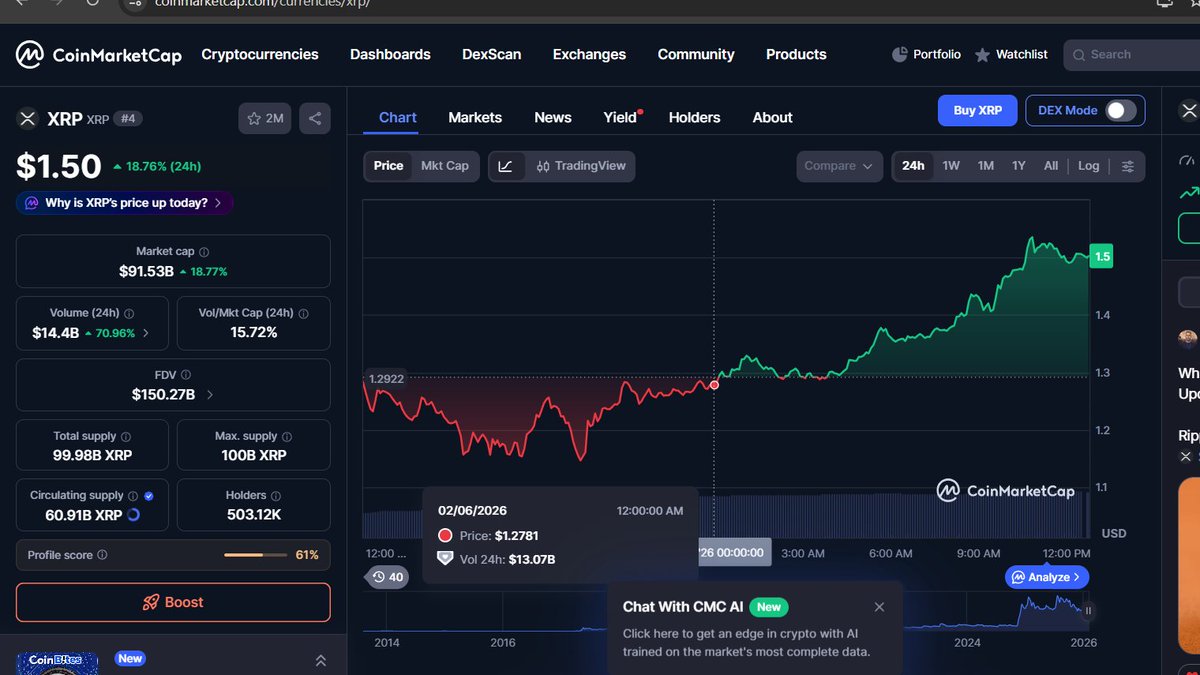Open the News tab
Screen dimensions: 1200x675
click(553, 117)
